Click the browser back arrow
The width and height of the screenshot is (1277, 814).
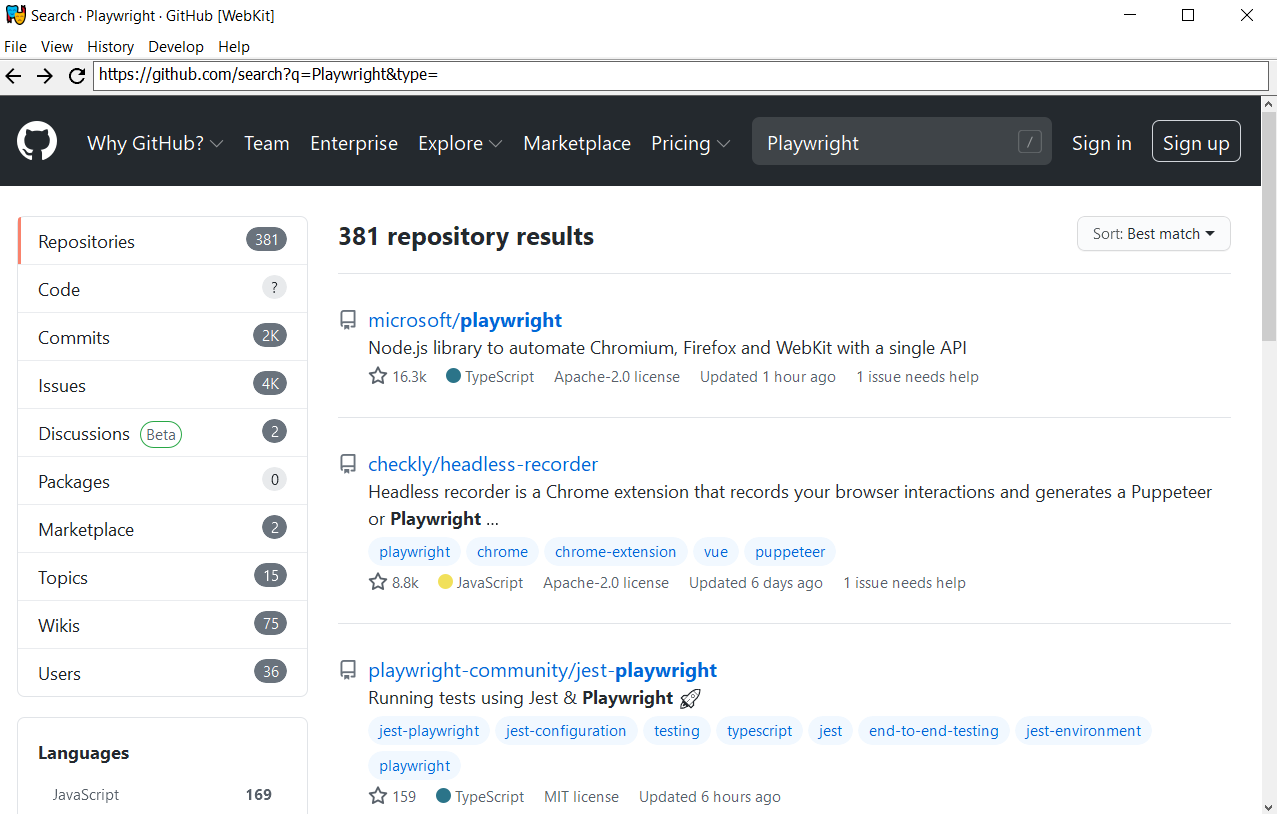(13, 75)
